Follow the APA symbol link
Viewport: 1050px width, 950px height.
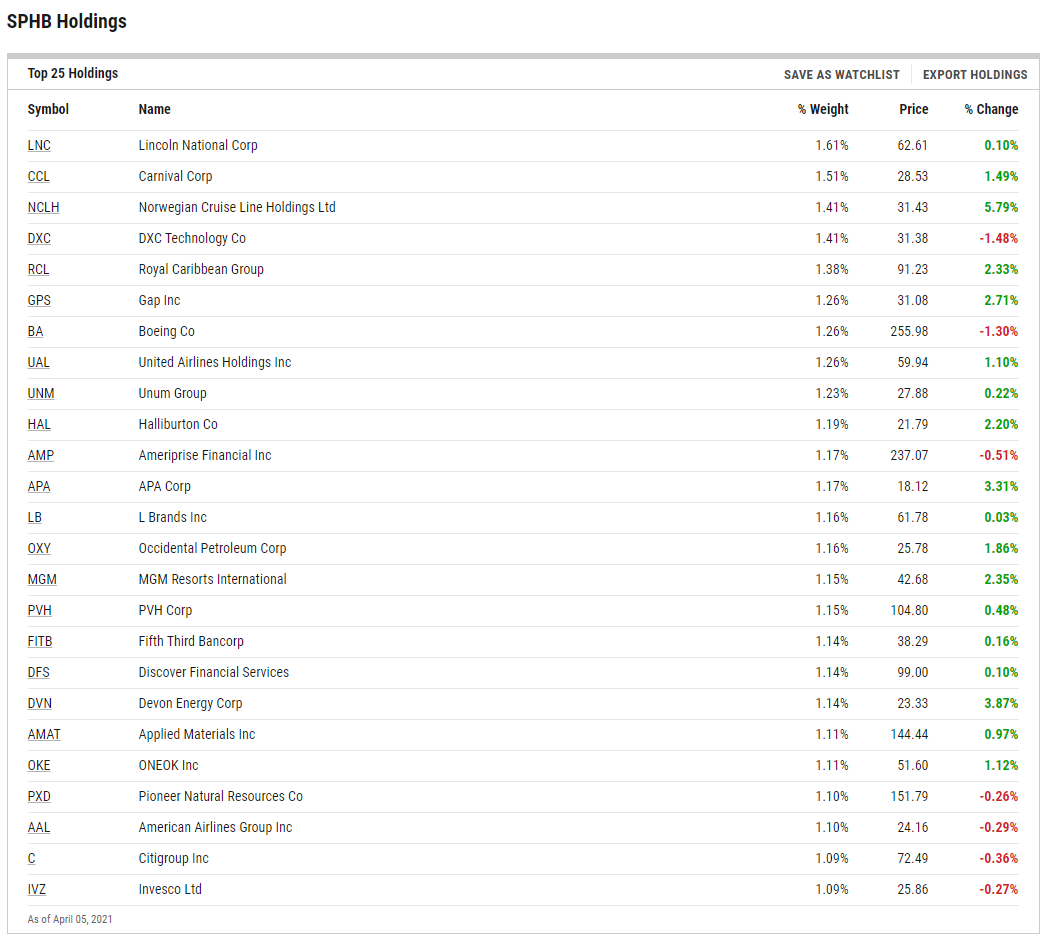tap(38, 486)
